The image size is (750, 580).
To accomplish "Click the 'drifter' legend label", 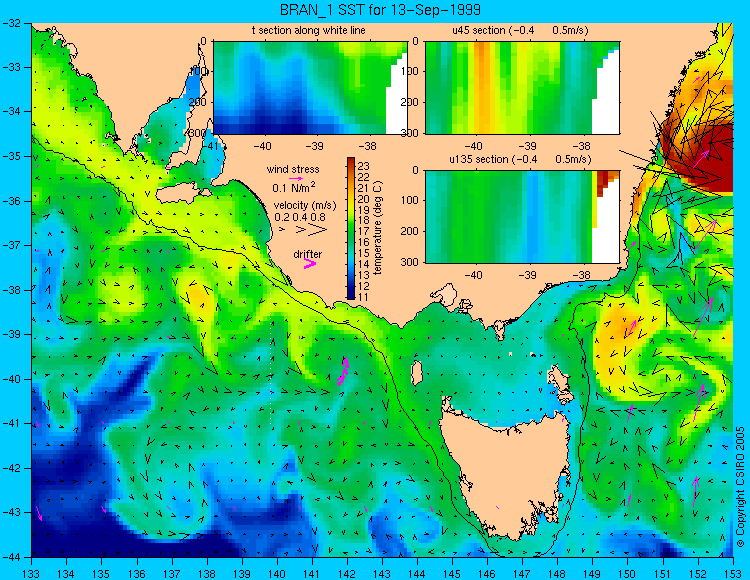I will point(308,254).
